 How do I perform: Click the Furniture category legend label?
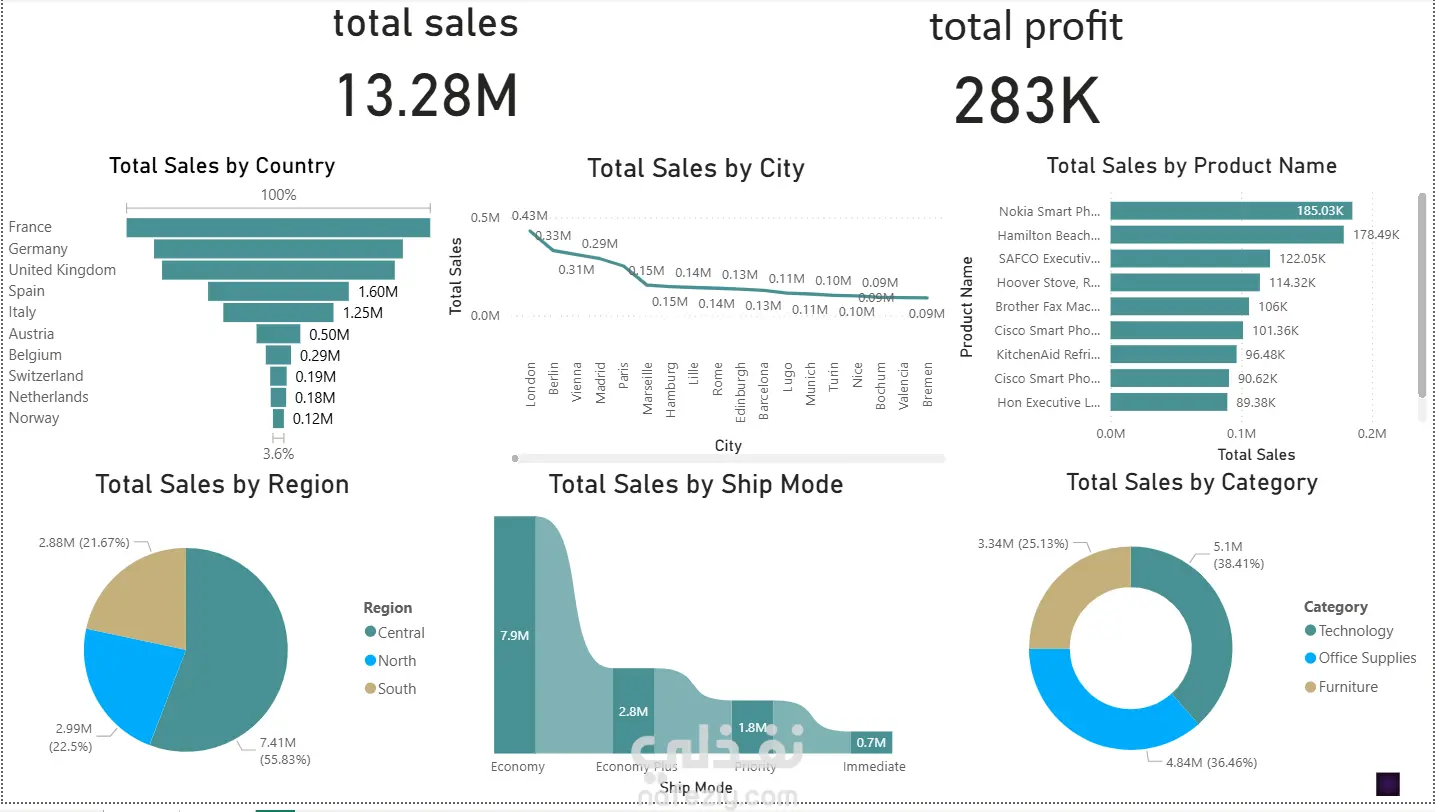(1348, 687)
